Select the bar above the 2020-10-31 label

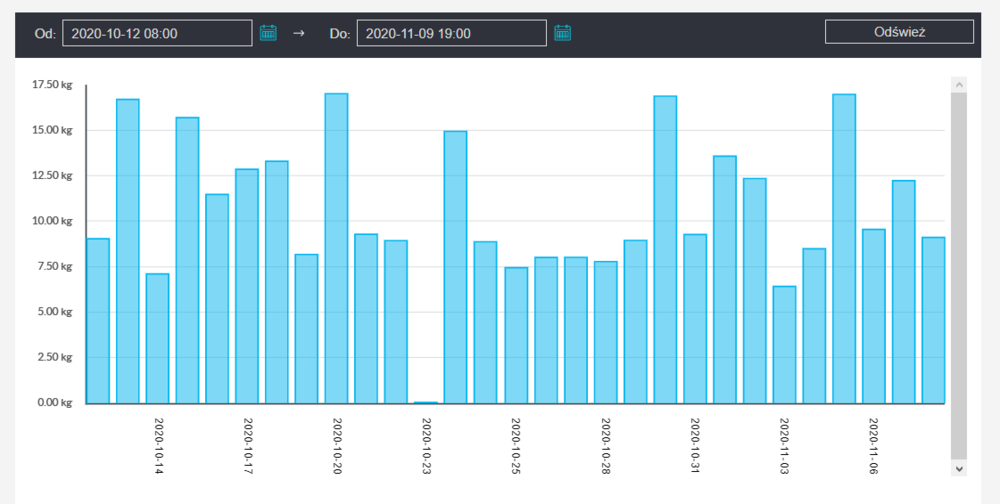tap(694, 318)
